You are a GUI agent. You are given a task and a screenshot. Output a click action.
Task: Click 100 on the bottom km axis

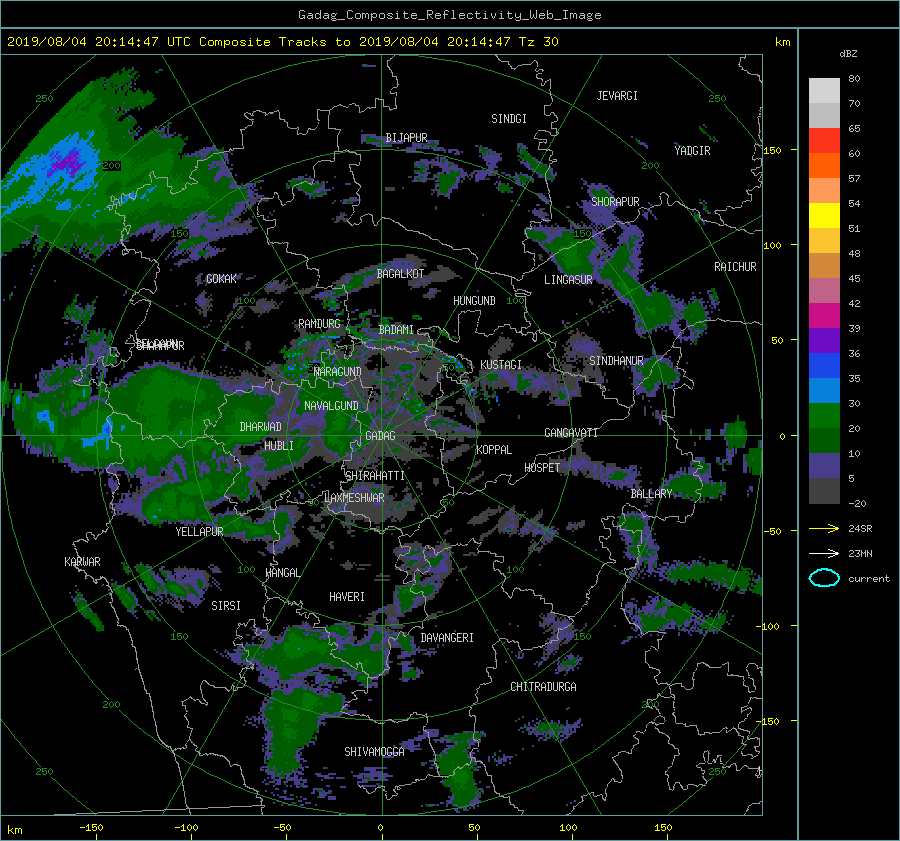click(x=568, y=828)
